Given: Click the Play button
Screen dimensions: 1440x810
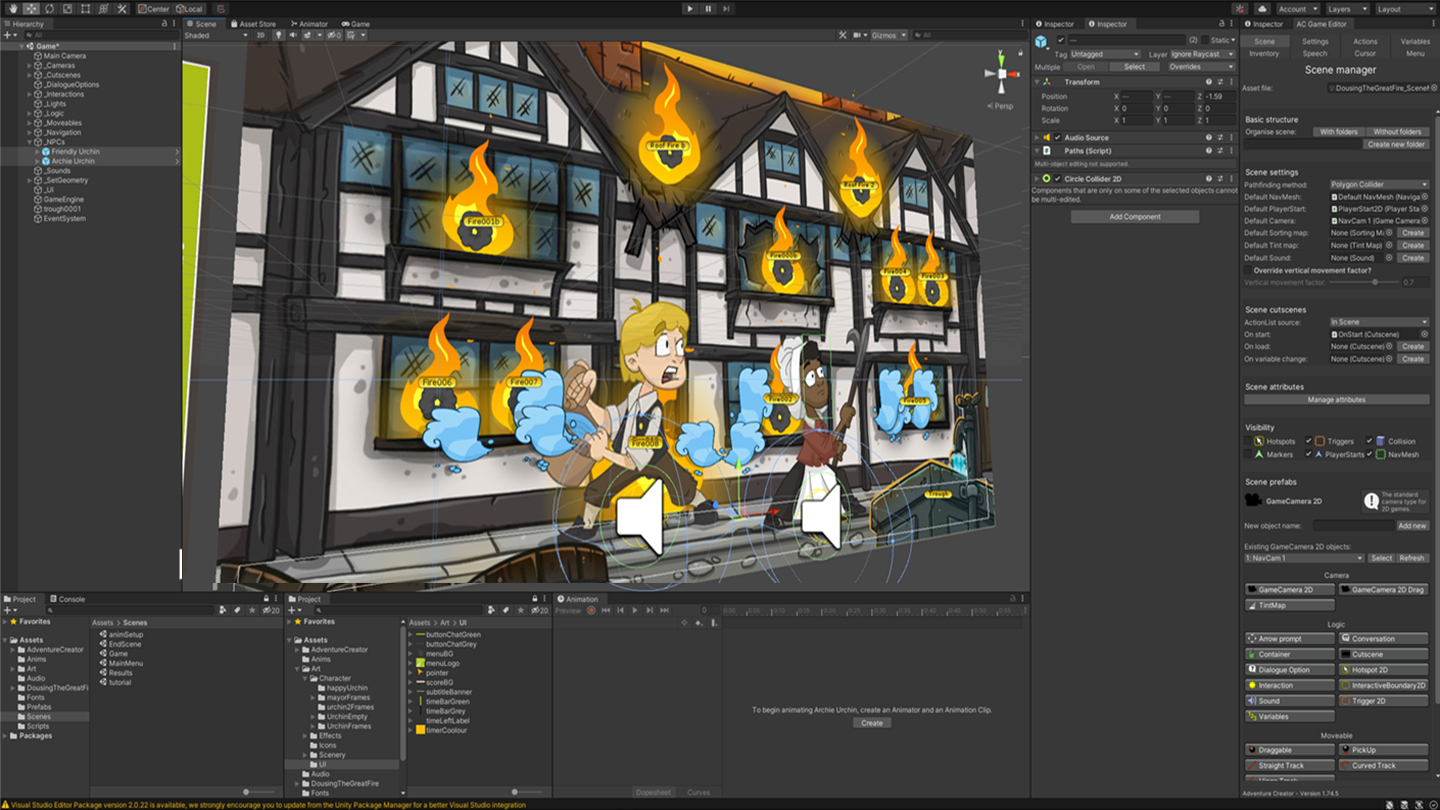Looking at the screenshot, I should pos(689,8).
